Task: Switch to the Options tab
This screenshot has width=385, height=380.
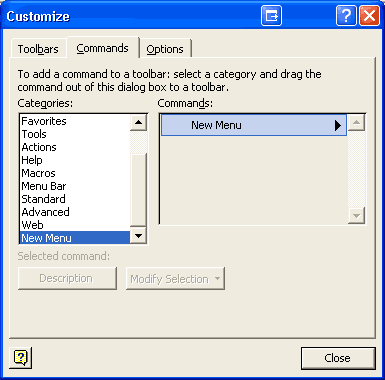Action: point(165,49)
